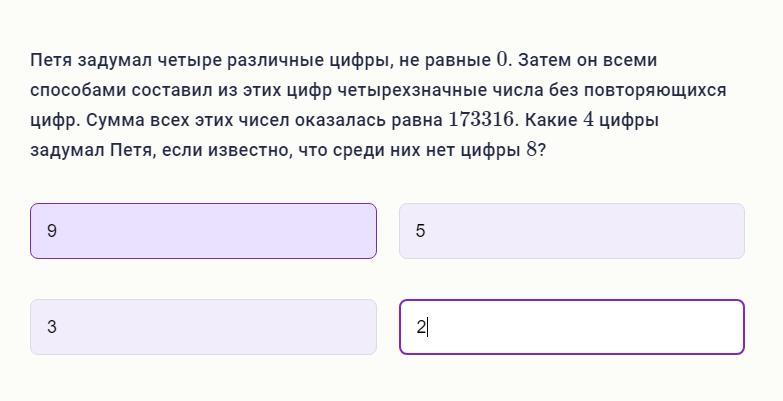Click the number 173316 in the problem
Screen dimensions: 783x401
click(x=482, y=120)
